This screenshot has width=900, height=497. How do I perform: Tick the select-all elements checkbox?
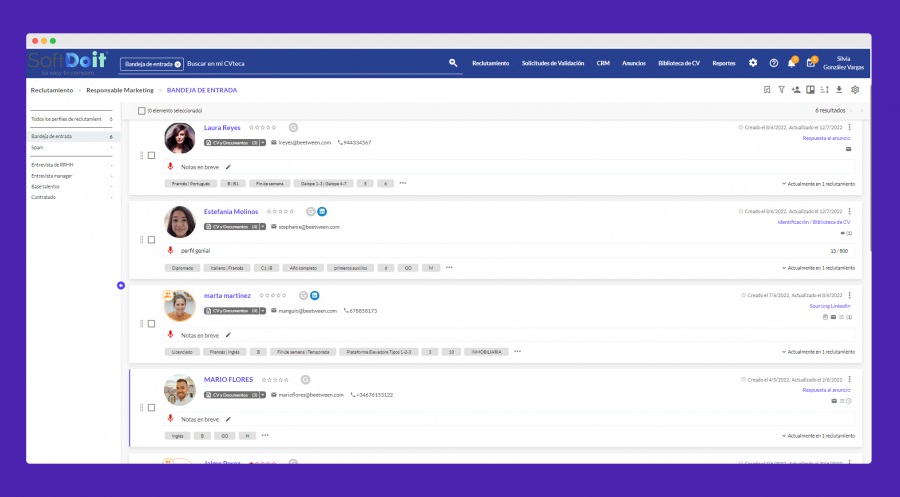tap(142, 111)
